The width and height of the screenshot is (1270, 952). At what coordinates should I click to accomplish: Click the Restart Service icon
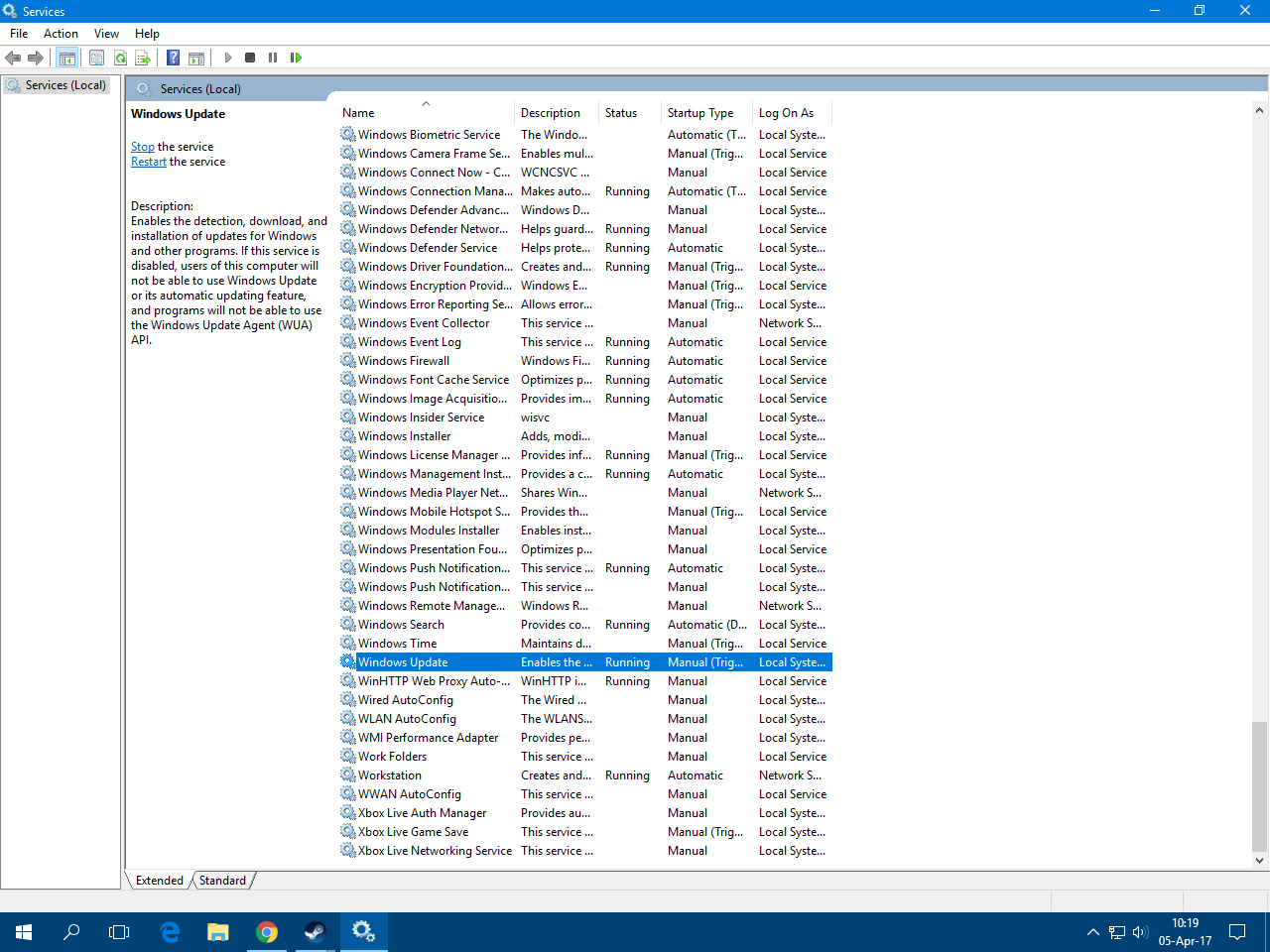[x=296, y=58]
